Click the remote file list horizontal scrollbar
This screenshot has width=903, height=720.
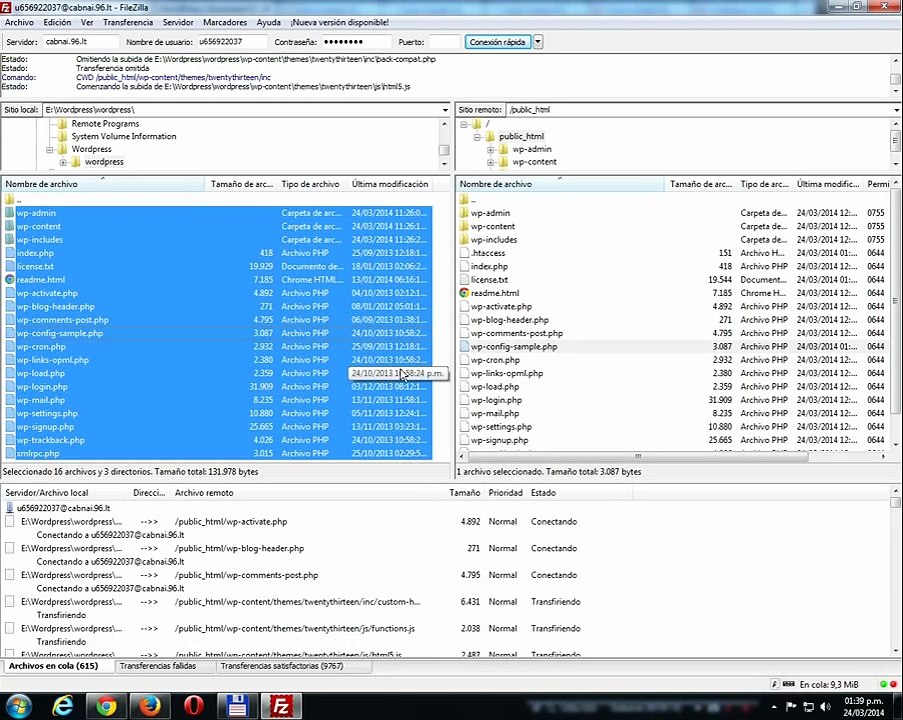pos(638,456)
